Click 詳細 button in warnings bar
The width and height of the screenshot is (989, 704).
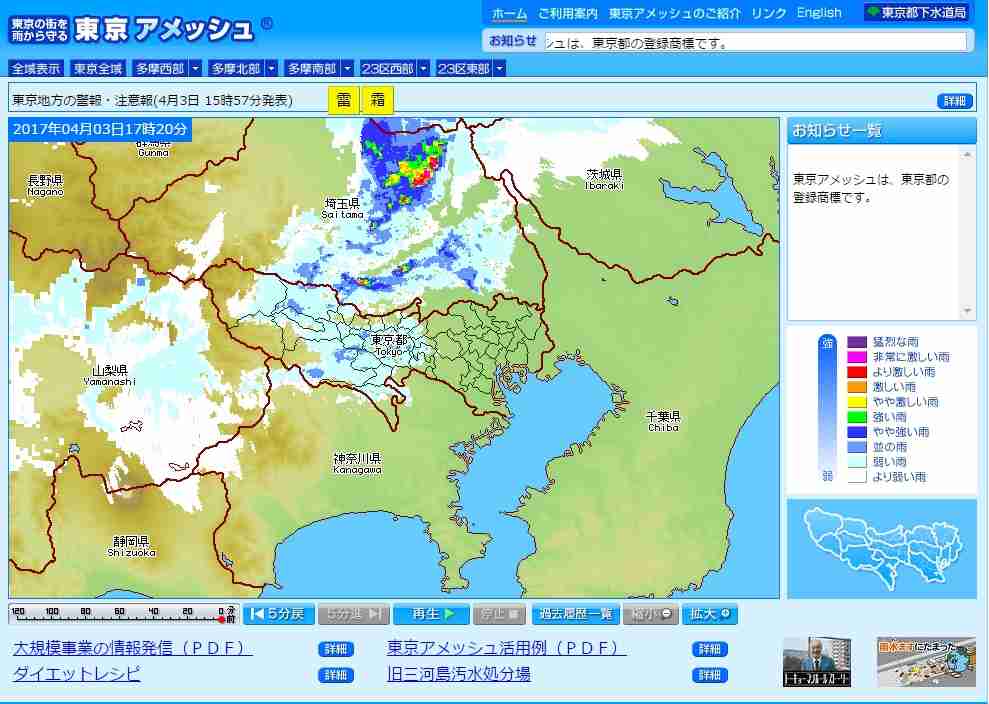pyautogui.click(x=954, y=101)
